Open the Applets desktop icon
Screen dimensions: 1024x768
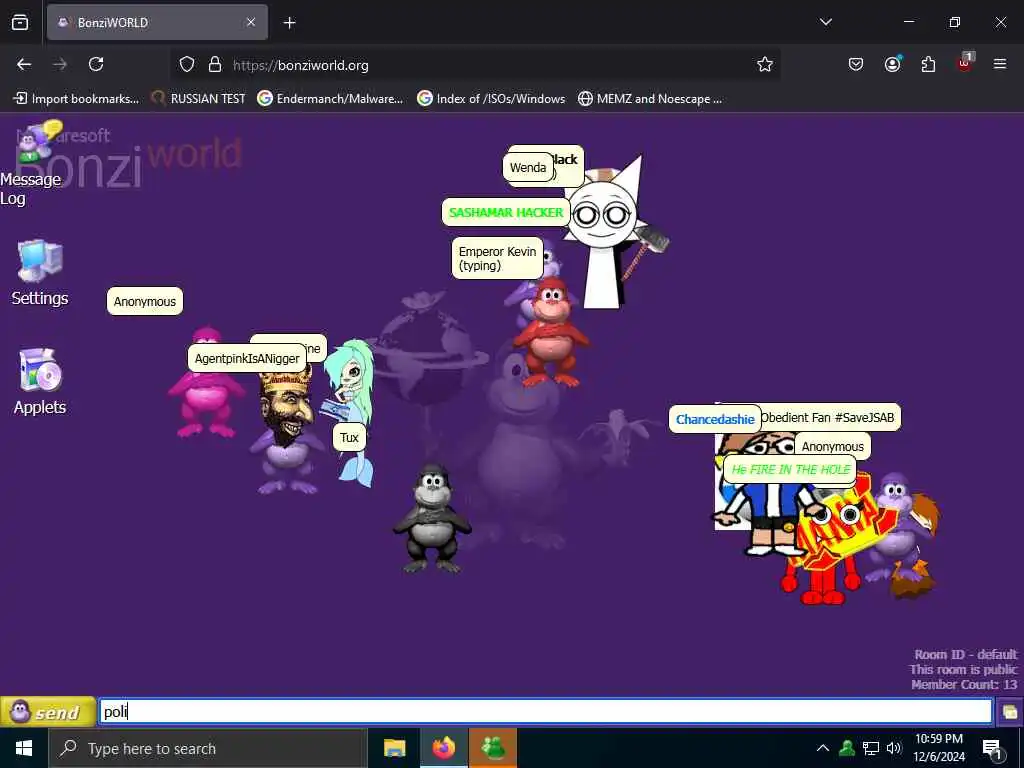click(39, 382)
